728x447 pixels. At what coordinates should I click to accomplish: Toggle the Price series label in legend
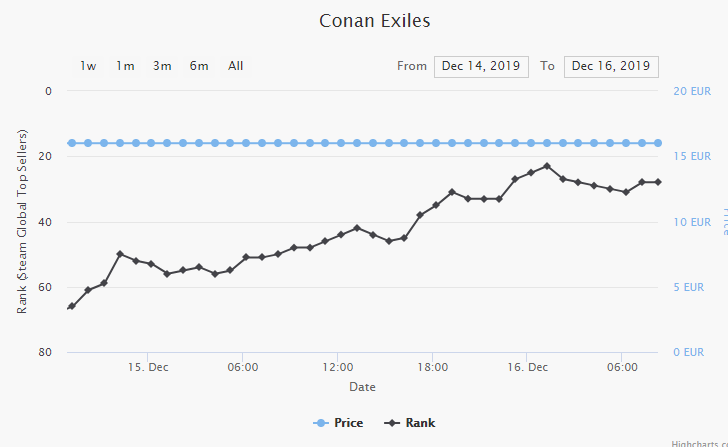pyautogui.click(x=348, y=423)
